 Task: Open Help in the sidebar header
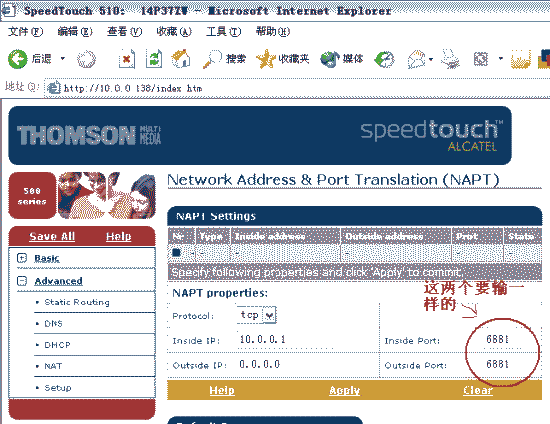point(119,236)
